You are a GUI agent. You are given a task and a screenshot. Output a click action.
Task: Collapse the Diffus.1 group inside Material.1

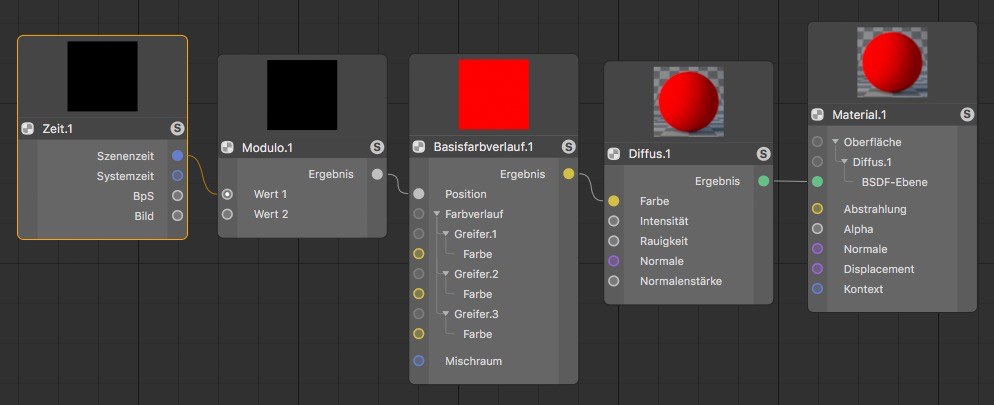click(844, 162)
